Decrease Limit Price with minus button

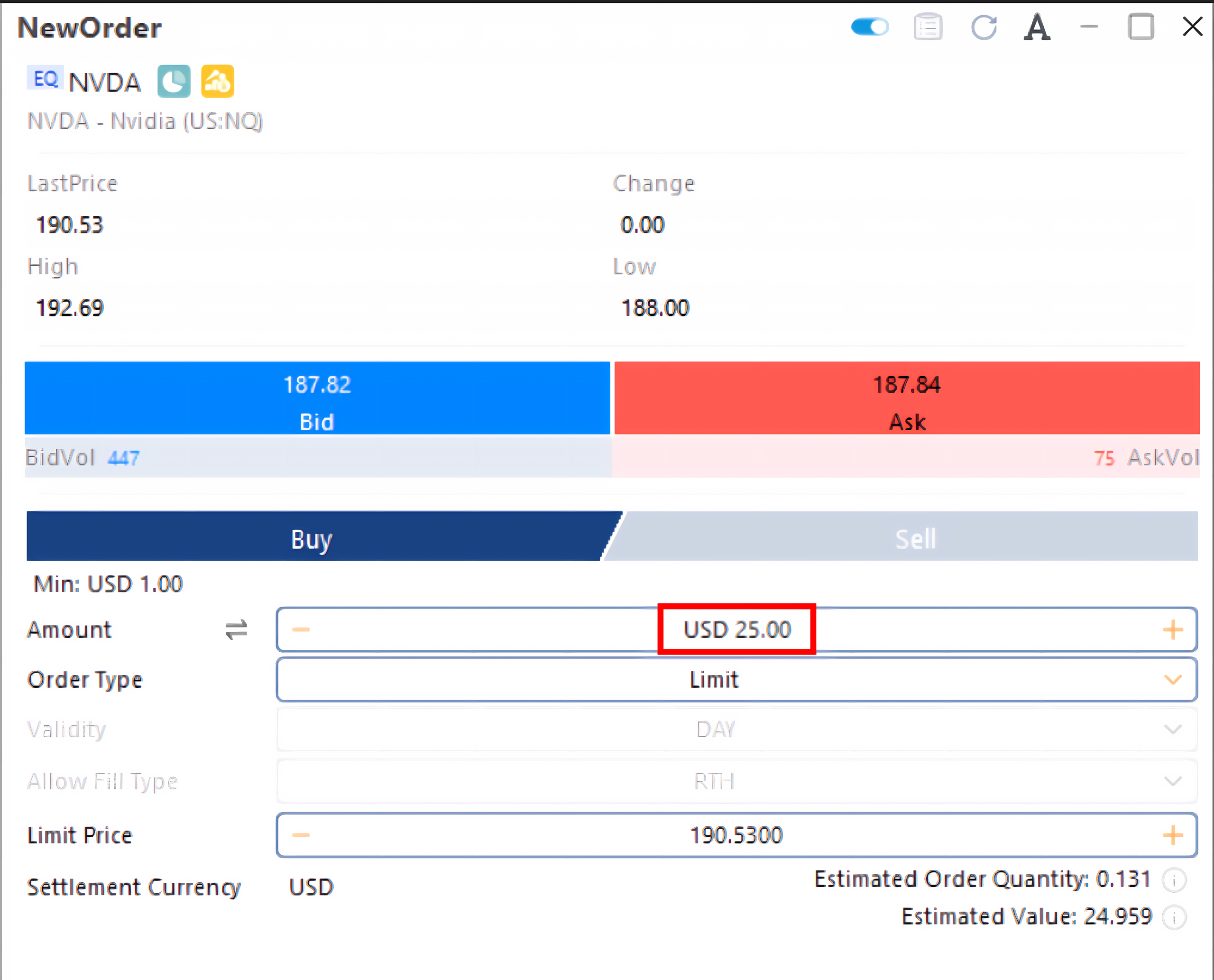pos(301,835)
